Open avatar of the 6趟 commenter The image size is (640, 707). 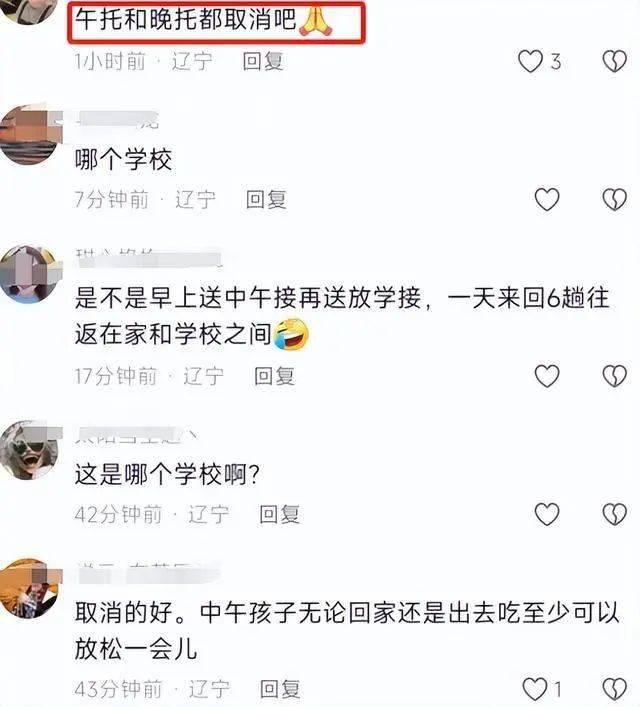pos(30,275)
